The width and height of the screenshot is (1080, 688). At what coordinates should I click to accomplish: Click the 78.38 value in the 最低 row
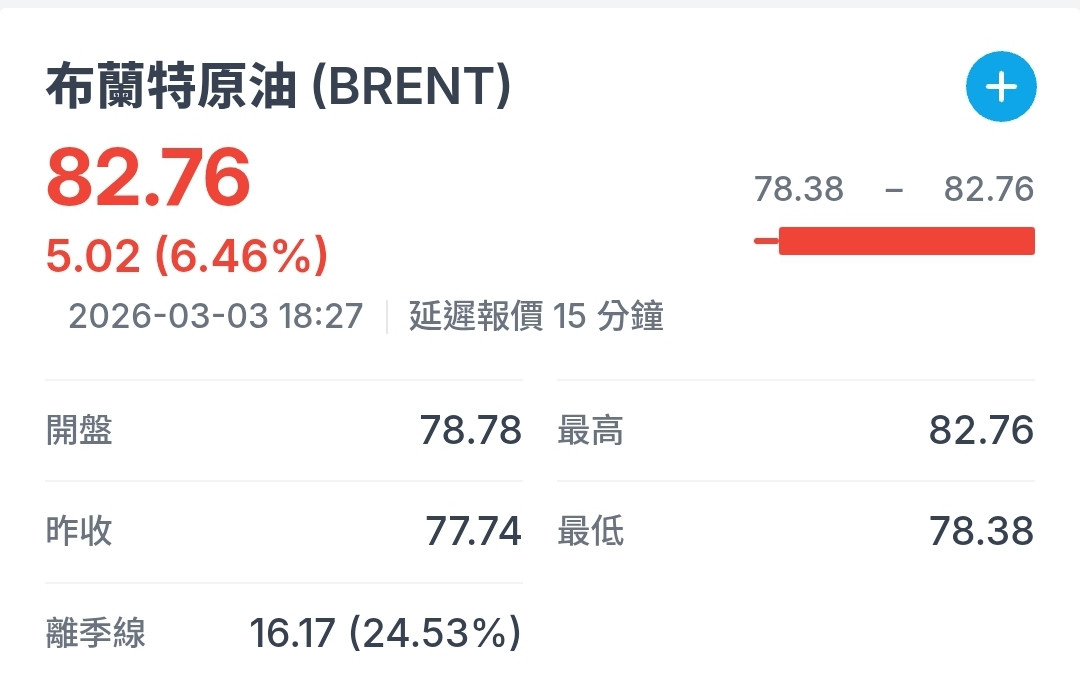pyautogui.click(x=981, y=531)
